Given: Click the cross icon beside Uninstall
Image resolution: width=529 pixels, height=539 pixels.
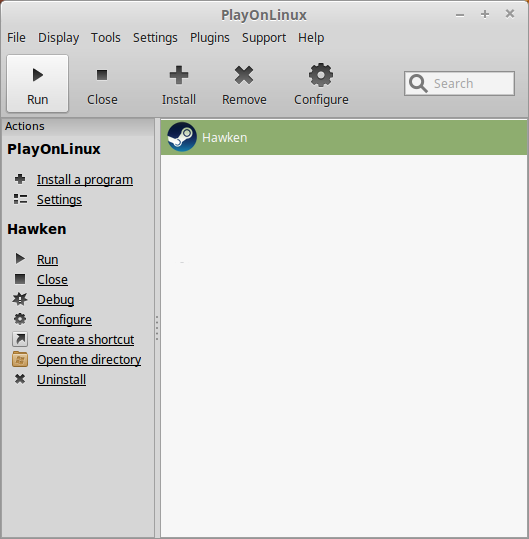Looking at the screenshot, I should click(20, 379).
